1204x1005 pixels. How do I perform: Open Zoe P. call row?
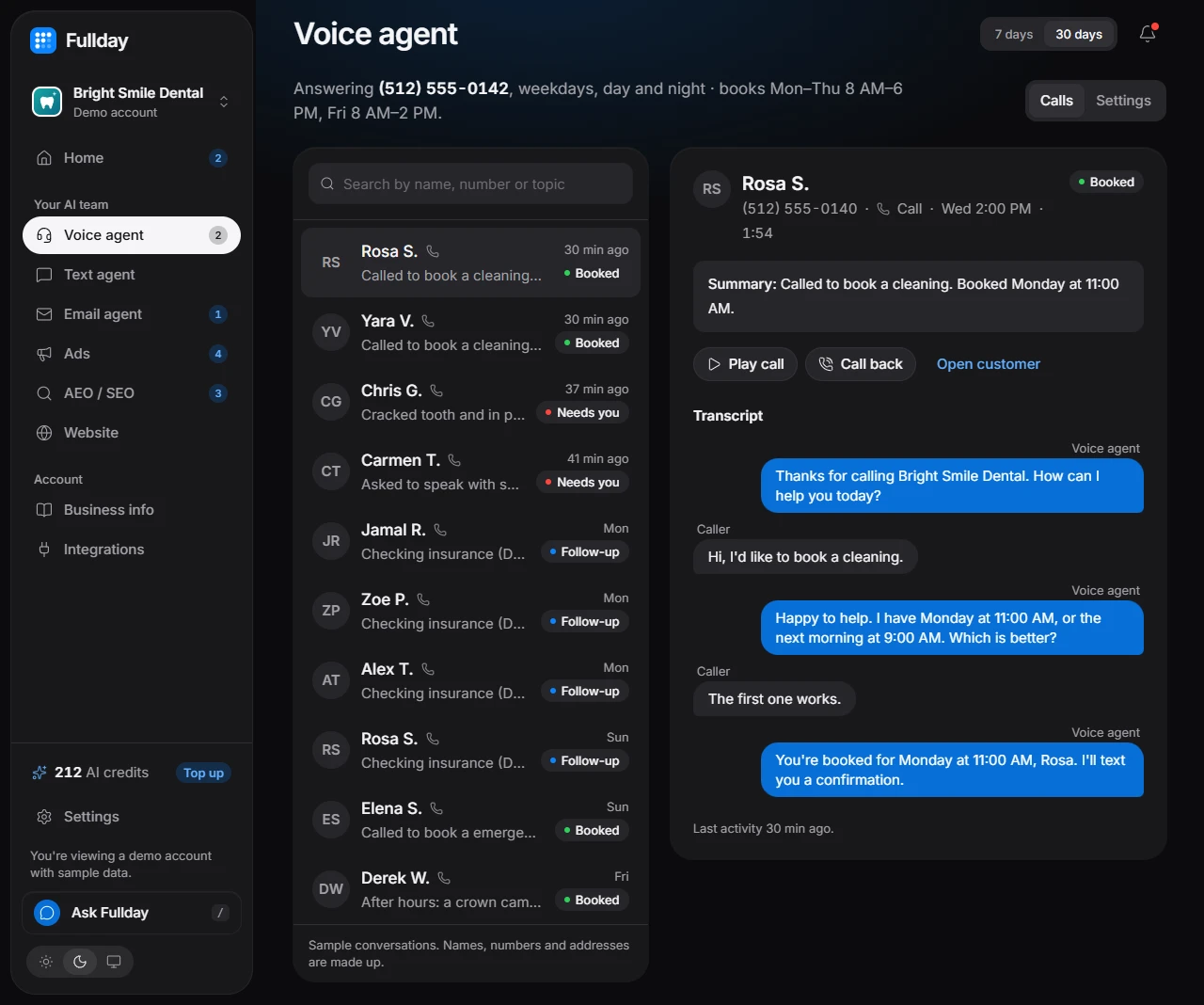coord(470,611)
